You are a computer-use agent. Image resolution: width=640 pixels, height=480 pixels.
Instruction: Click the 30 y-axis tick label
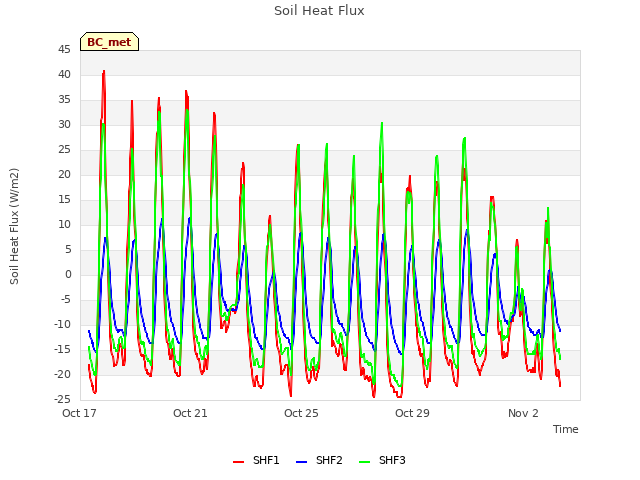click(64, 124)
